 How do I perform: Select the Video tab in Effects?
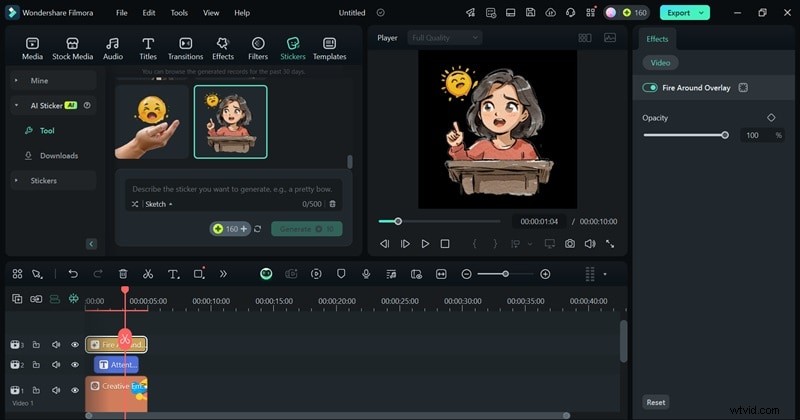[660, 63]
